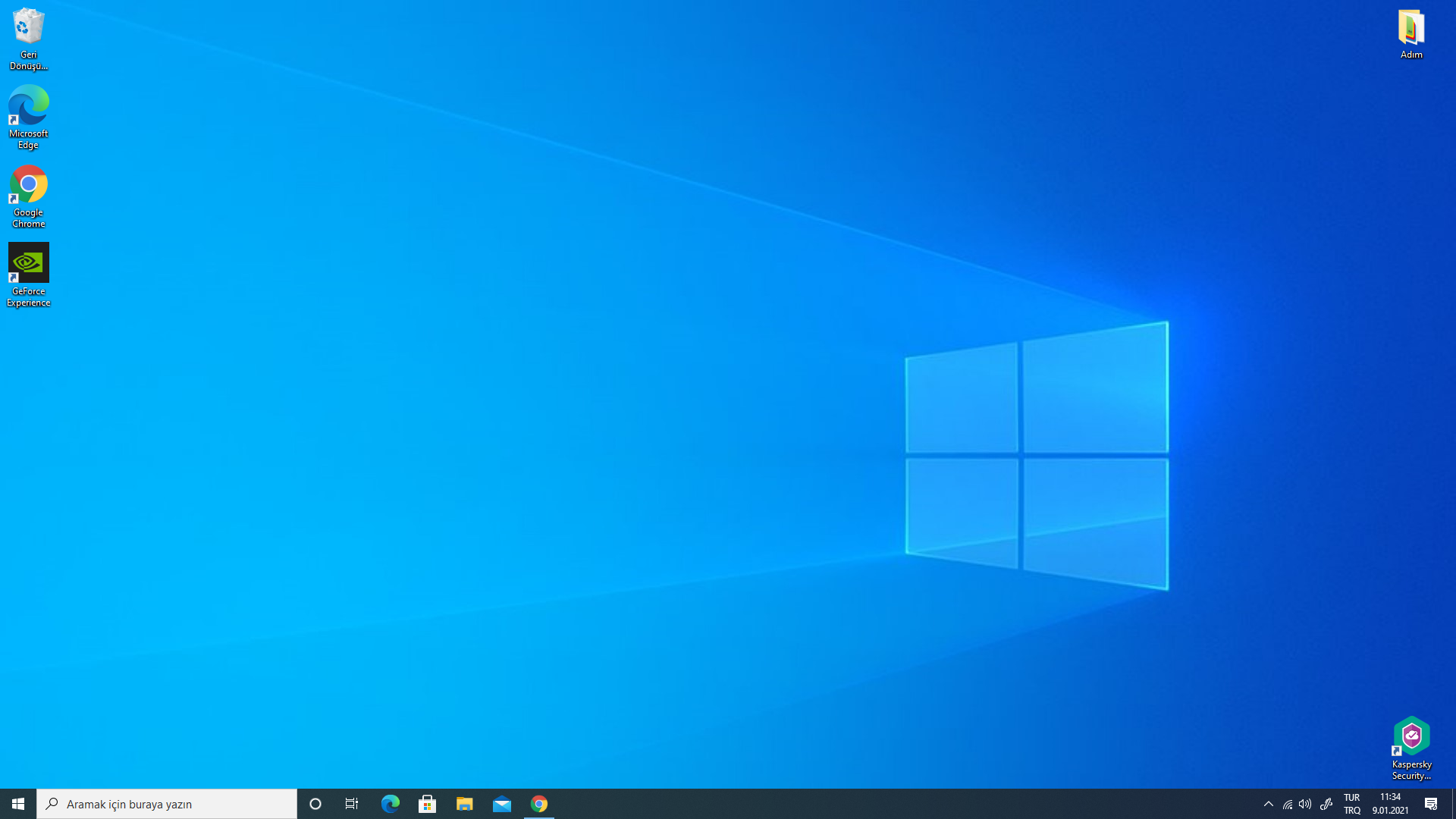Open Task View from the taskbar
Viewport: 1456px width, 819px height.
(x=352, y=804)
